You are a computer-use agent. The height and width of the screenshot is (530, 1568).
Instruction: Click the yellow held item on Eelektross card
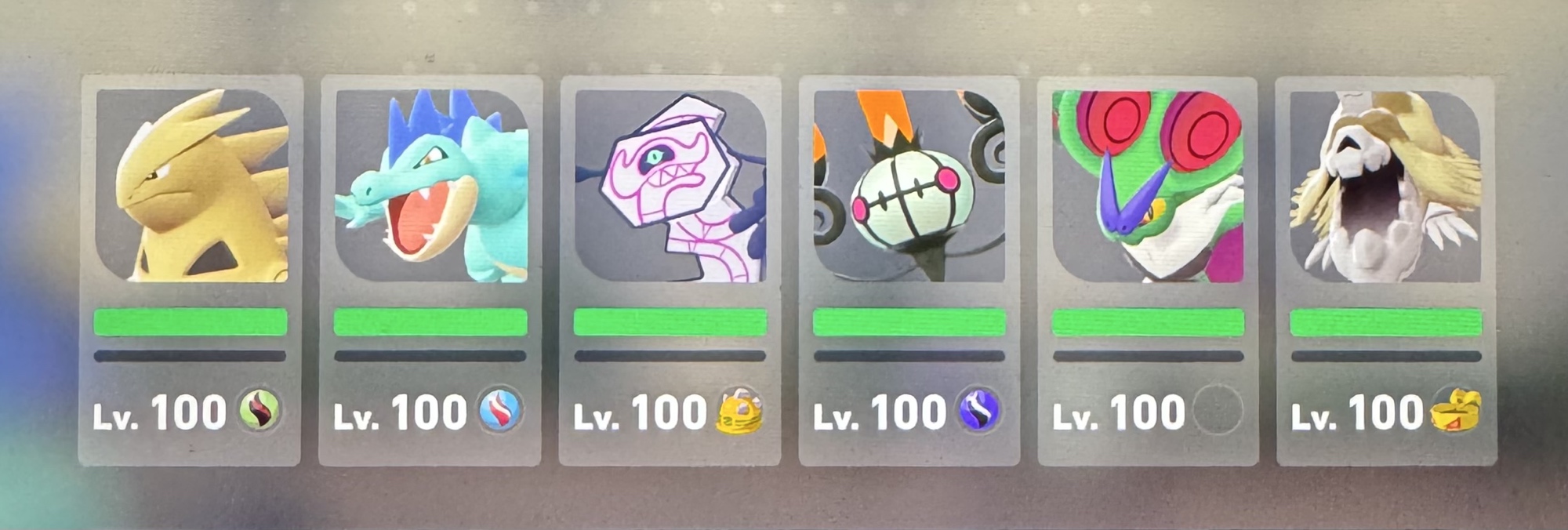click(739, 410)
